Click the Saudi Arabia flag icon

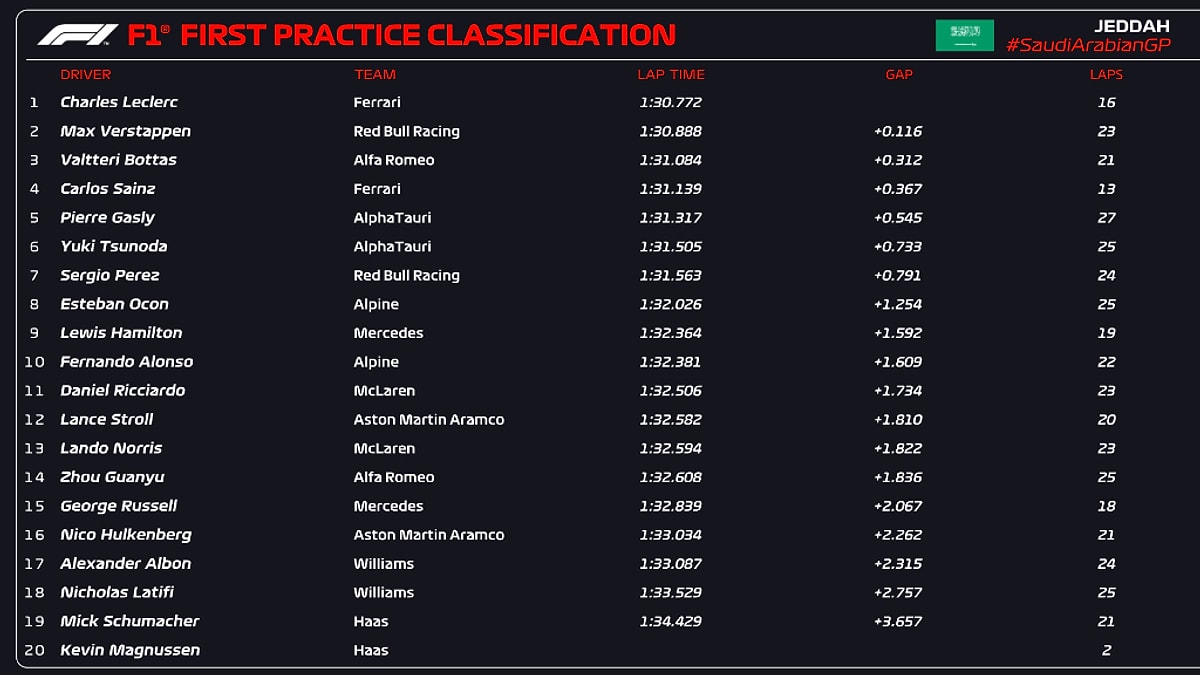(964, 35)
